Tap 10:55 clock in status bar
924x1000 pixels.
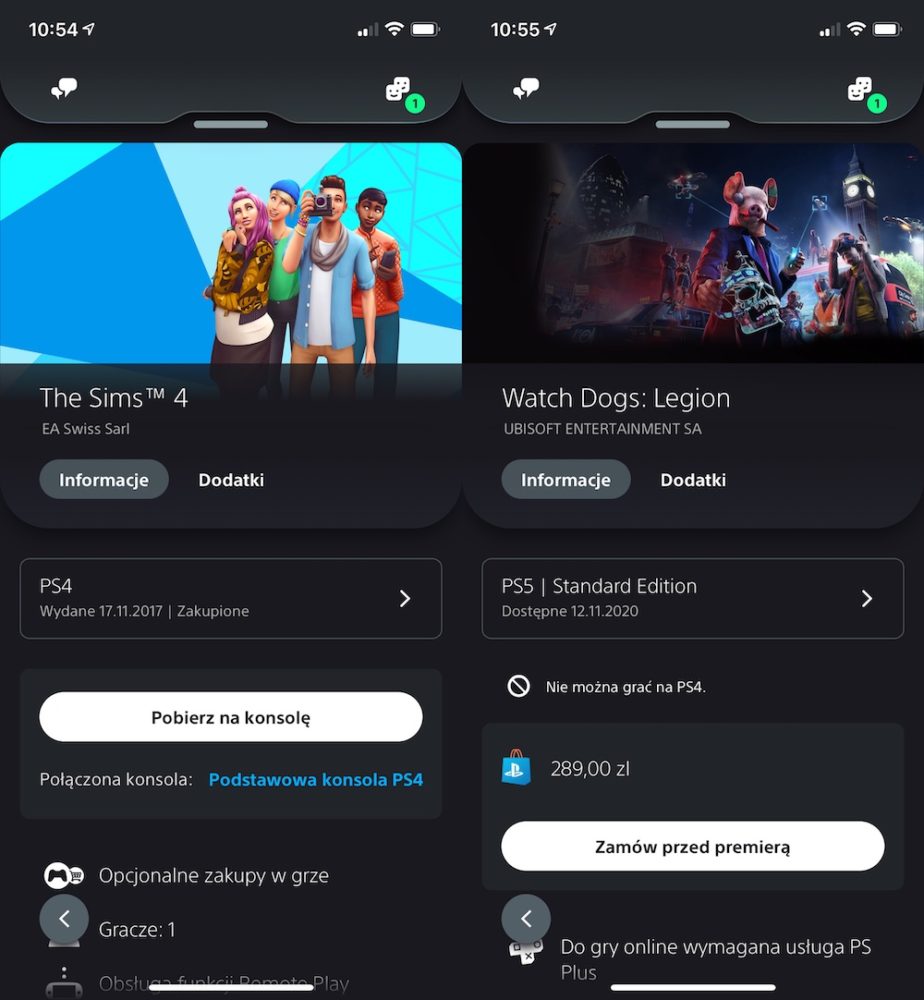click(515, 29)
